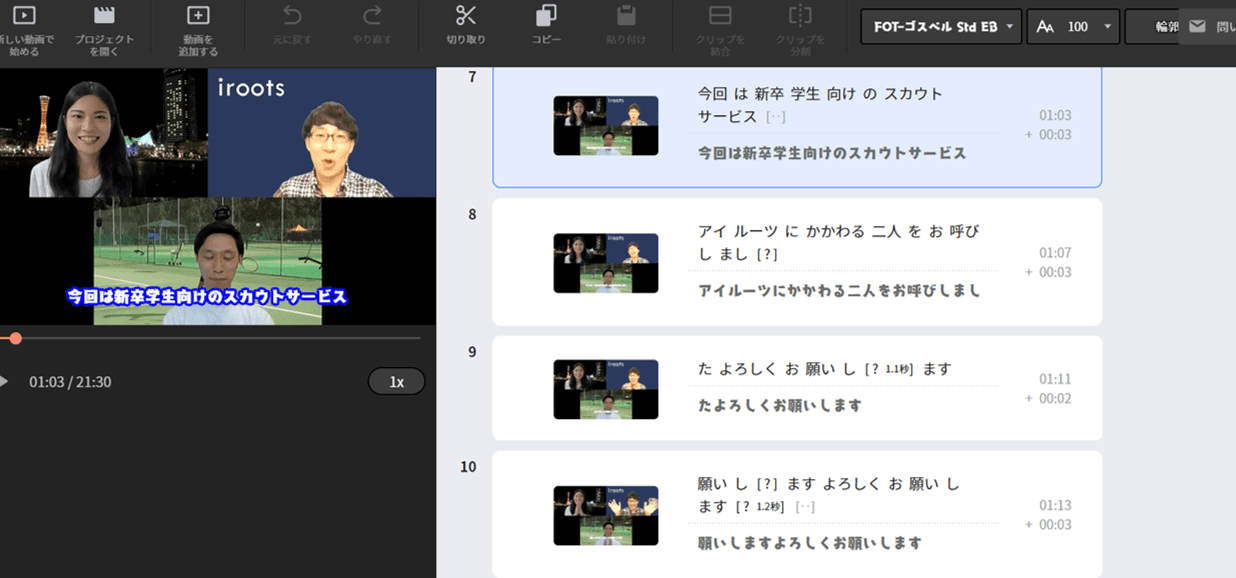Image resolution: width=1236 pixels, height=578 pixels.
Task: Undo with the 元に戻す arrow
Action: [292, 16]
